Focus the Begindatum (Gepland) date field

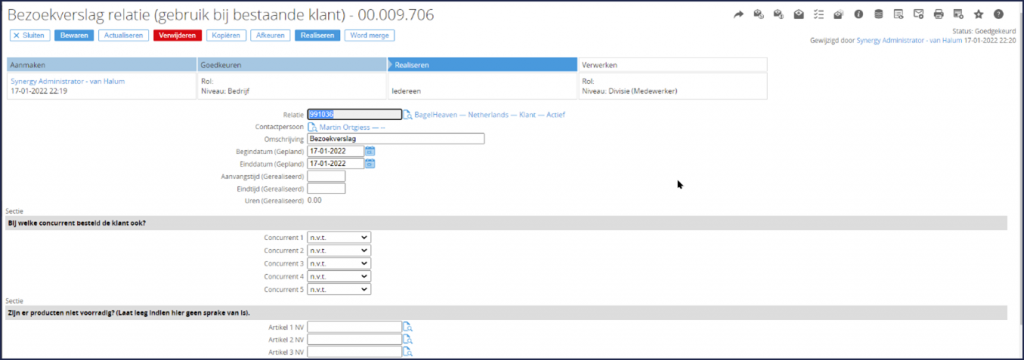(336, 152)
